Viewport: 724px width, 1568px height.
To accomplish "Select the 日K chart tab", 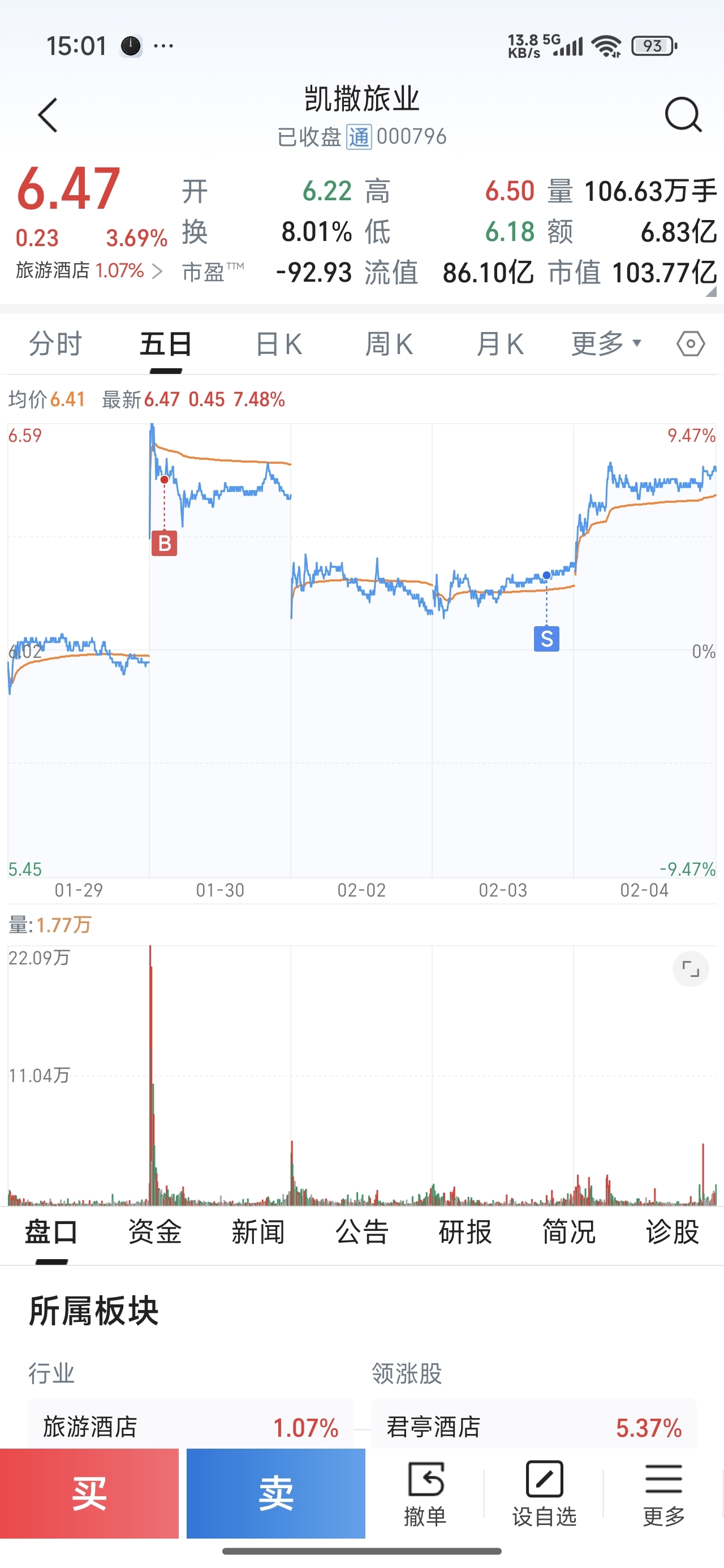I will tap(279, 344).
